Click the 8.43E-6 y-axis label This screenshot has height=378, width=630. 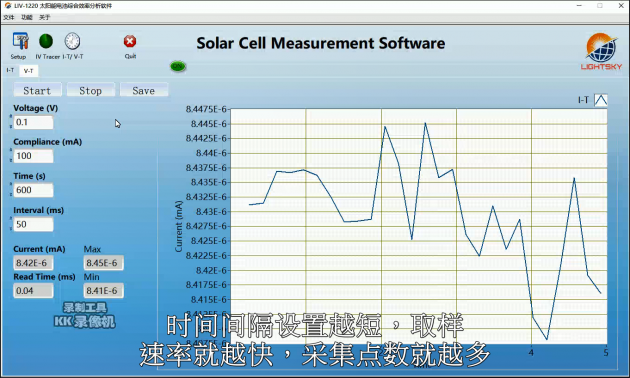(211, 211)
